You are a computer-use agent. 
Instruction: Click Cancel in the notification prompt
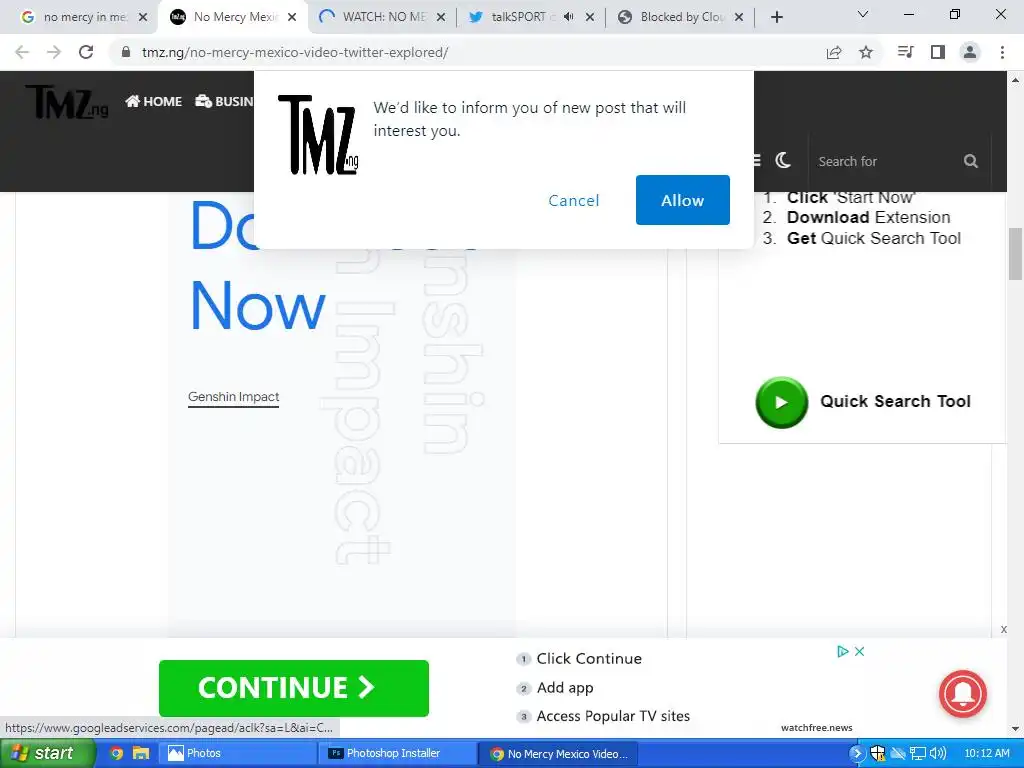tap(573, 200)
